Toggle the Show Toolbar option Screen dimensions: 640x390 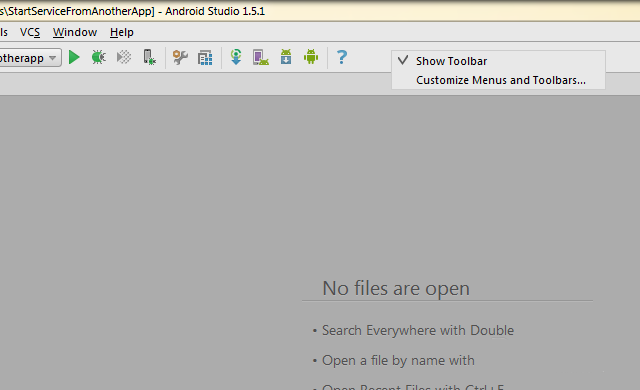pyautogui.click(x=498, y=61)
